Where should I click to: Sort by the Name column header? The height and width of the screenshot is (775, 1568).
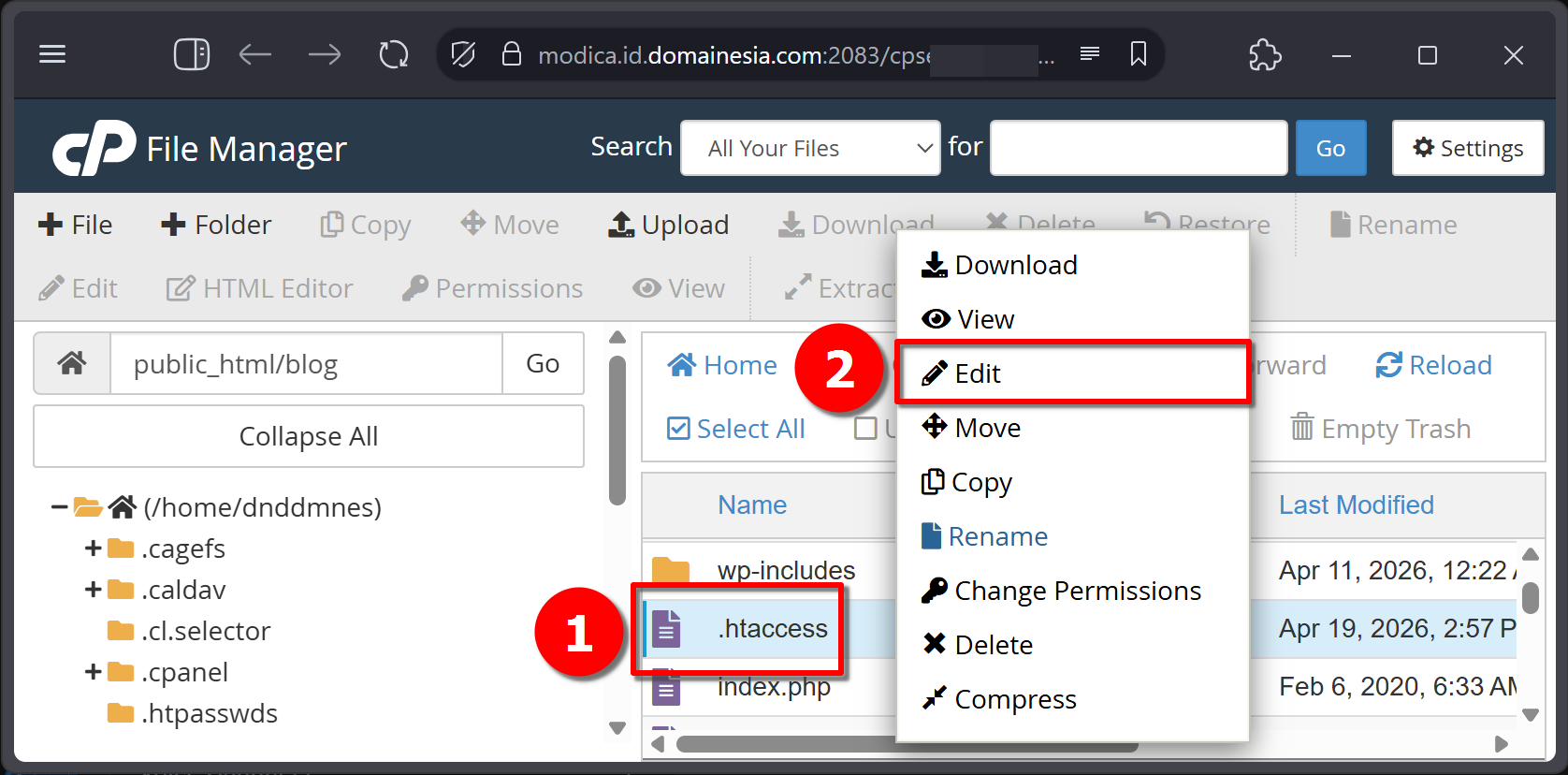click(752, 505)
